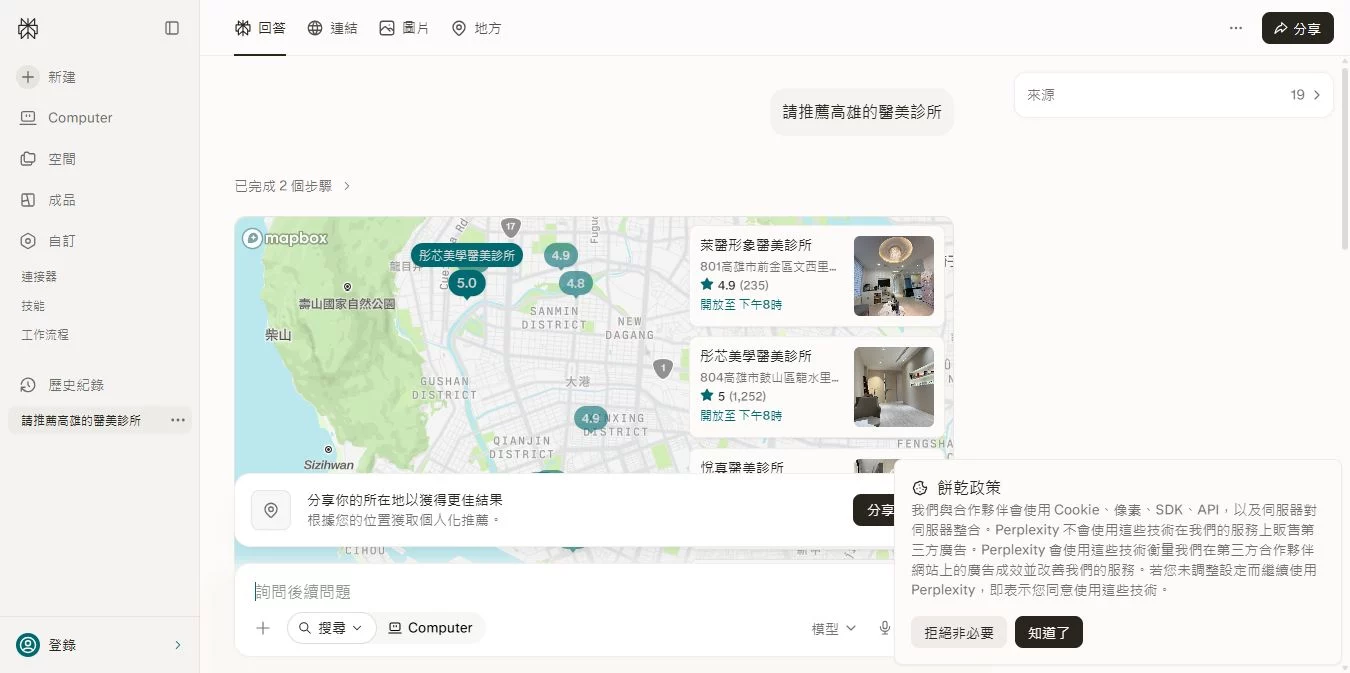Click the 分享 button in the location banner

coord(875,510)
